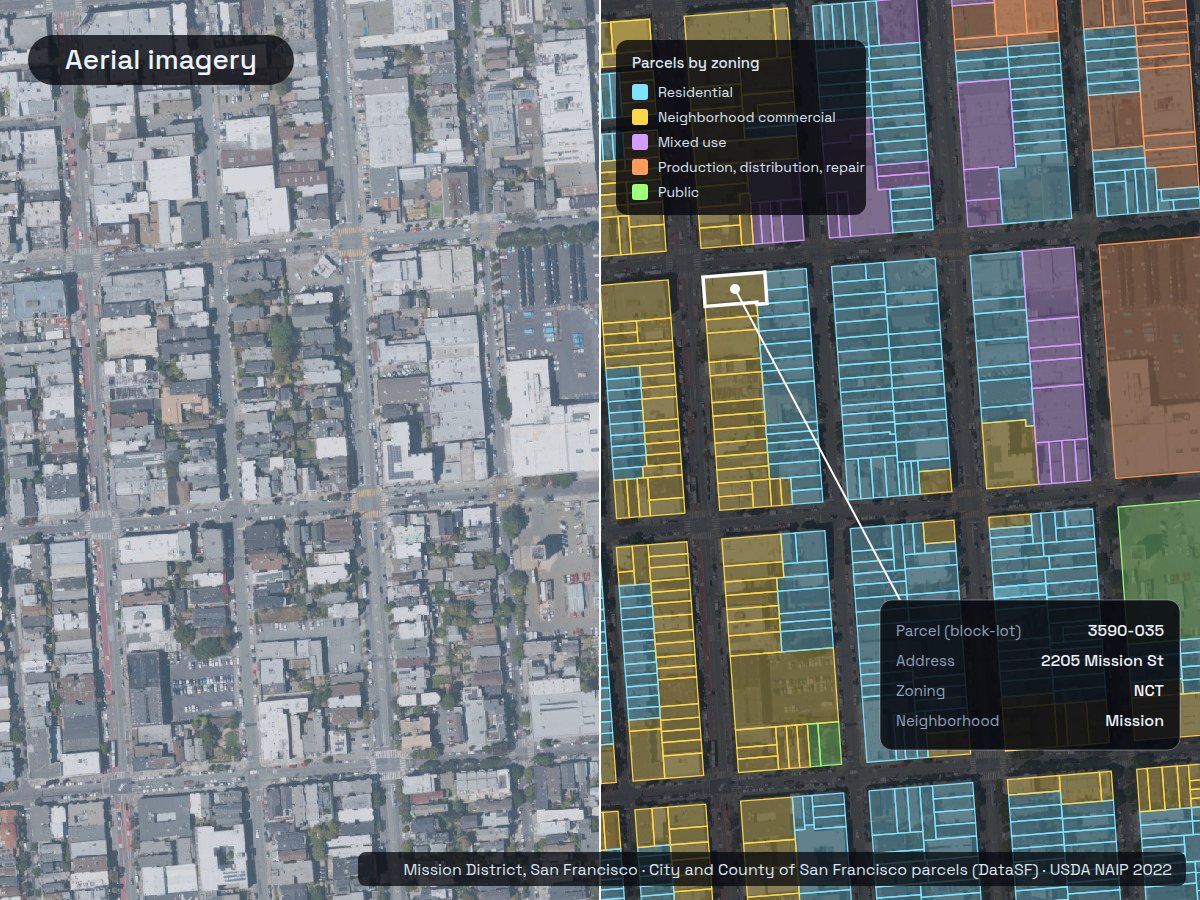Click the address "2205 Mission St"
1200x900 pixels.
(x=1102, y=661)
